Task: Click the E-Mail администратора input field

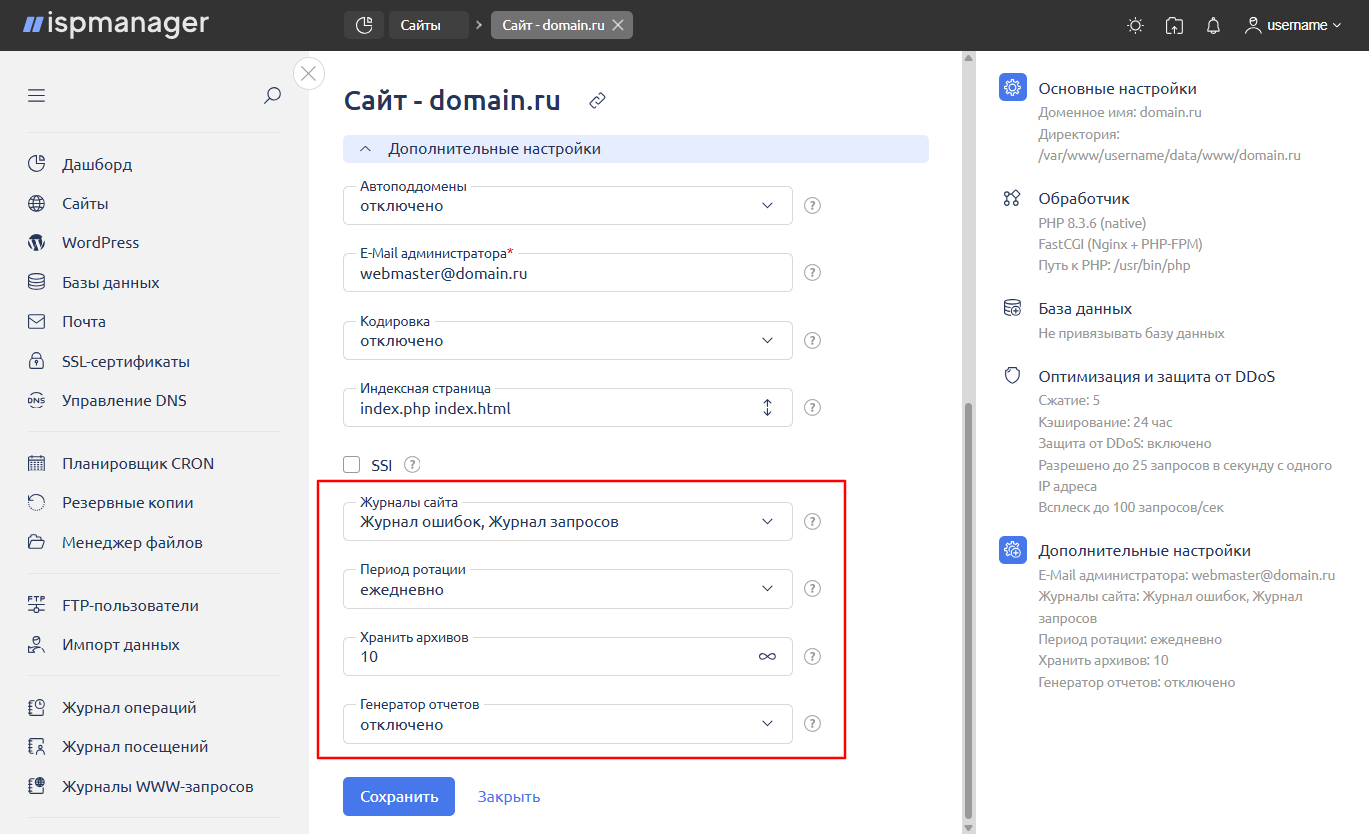Action: click(567, 272)
